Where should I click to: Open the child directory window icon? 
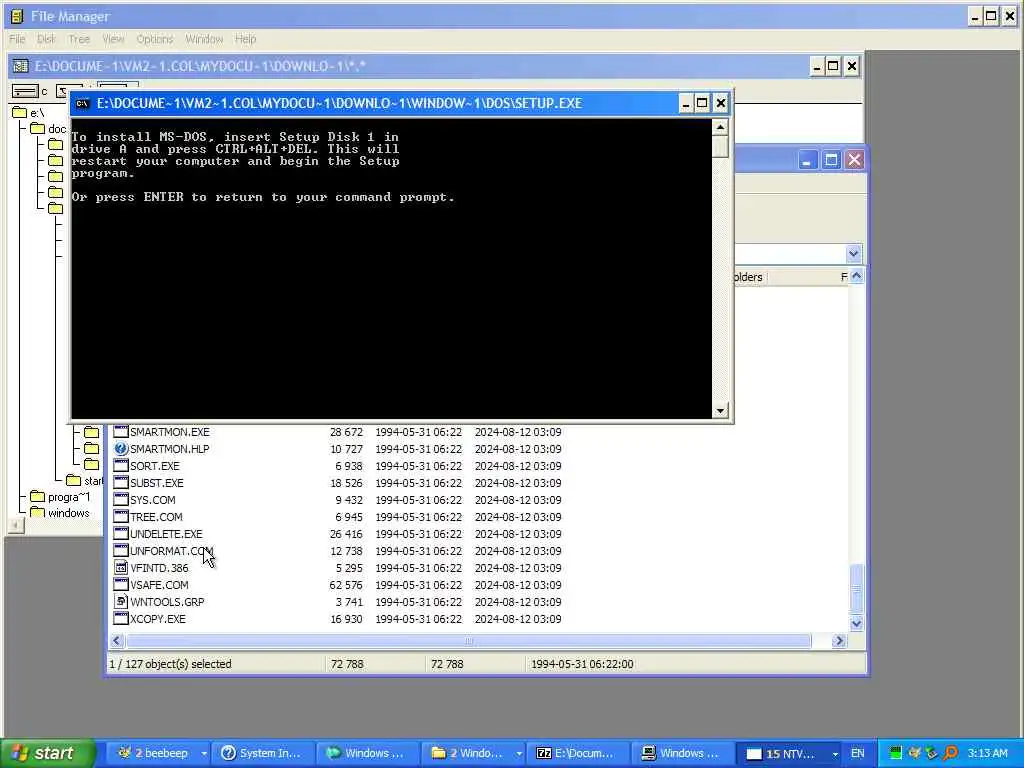coord(20,66)
